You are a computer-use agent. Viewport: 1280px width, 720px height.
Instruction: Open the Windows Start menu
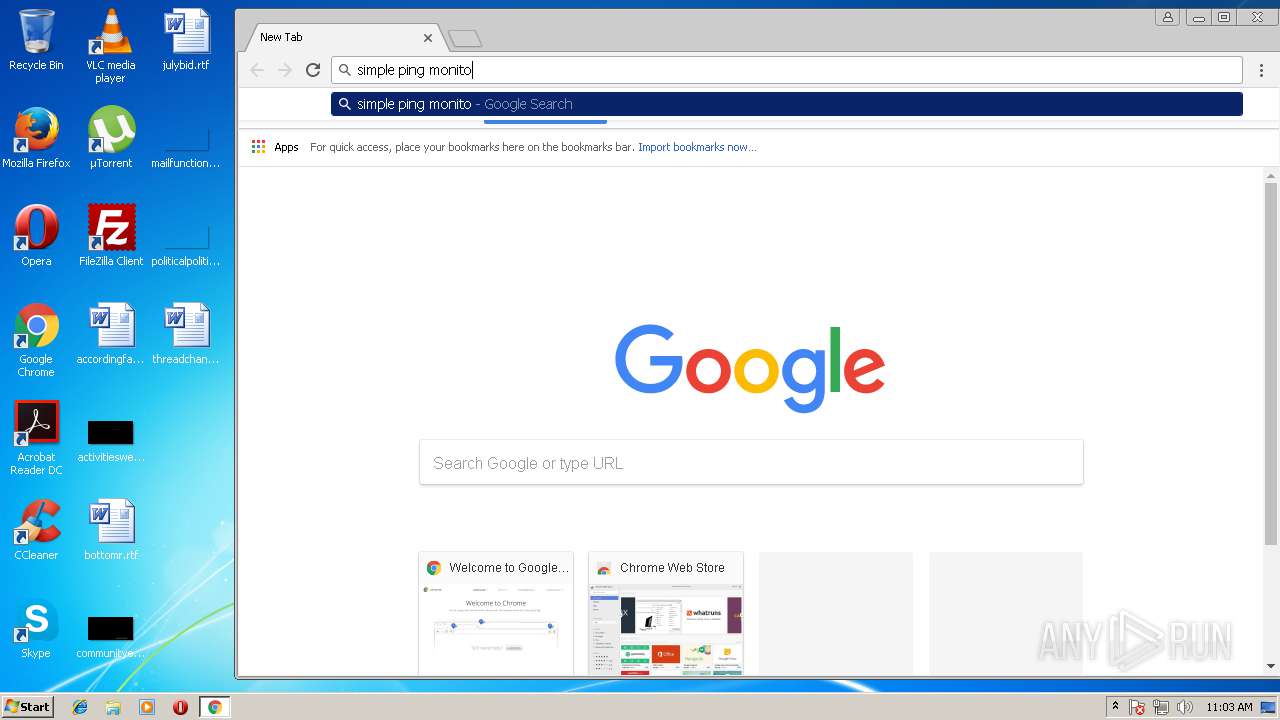click(27, 707)
